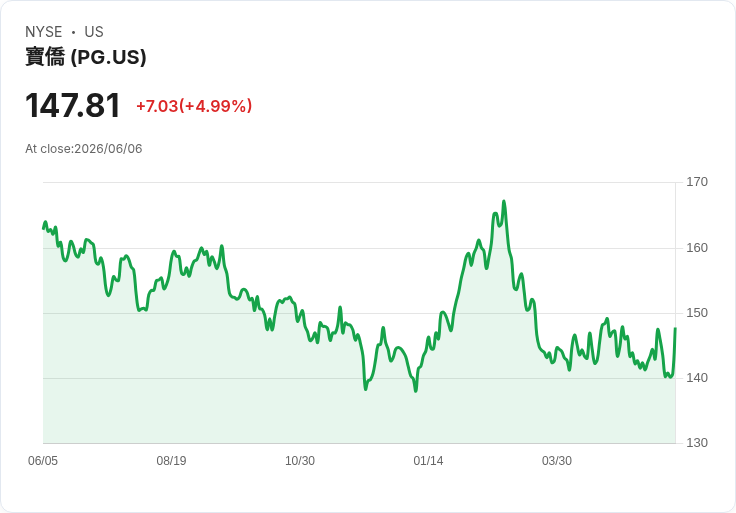
Task: Click the 03/30 date axis label
Action: (557, 461)
